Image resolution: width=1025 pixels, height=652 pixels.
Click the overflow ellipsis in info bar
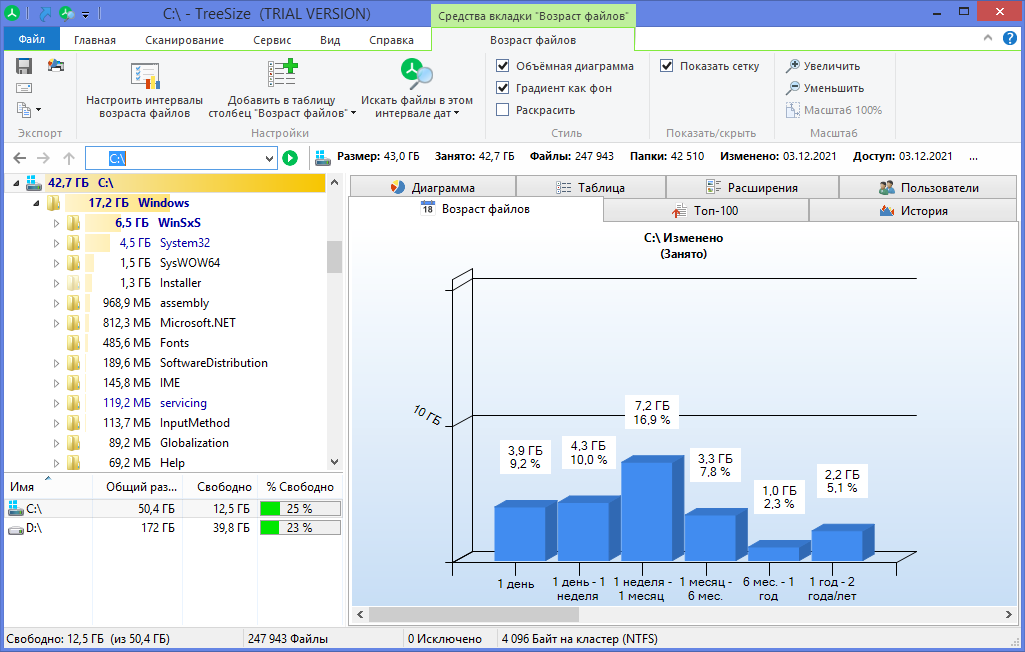(x=974, y=158)
